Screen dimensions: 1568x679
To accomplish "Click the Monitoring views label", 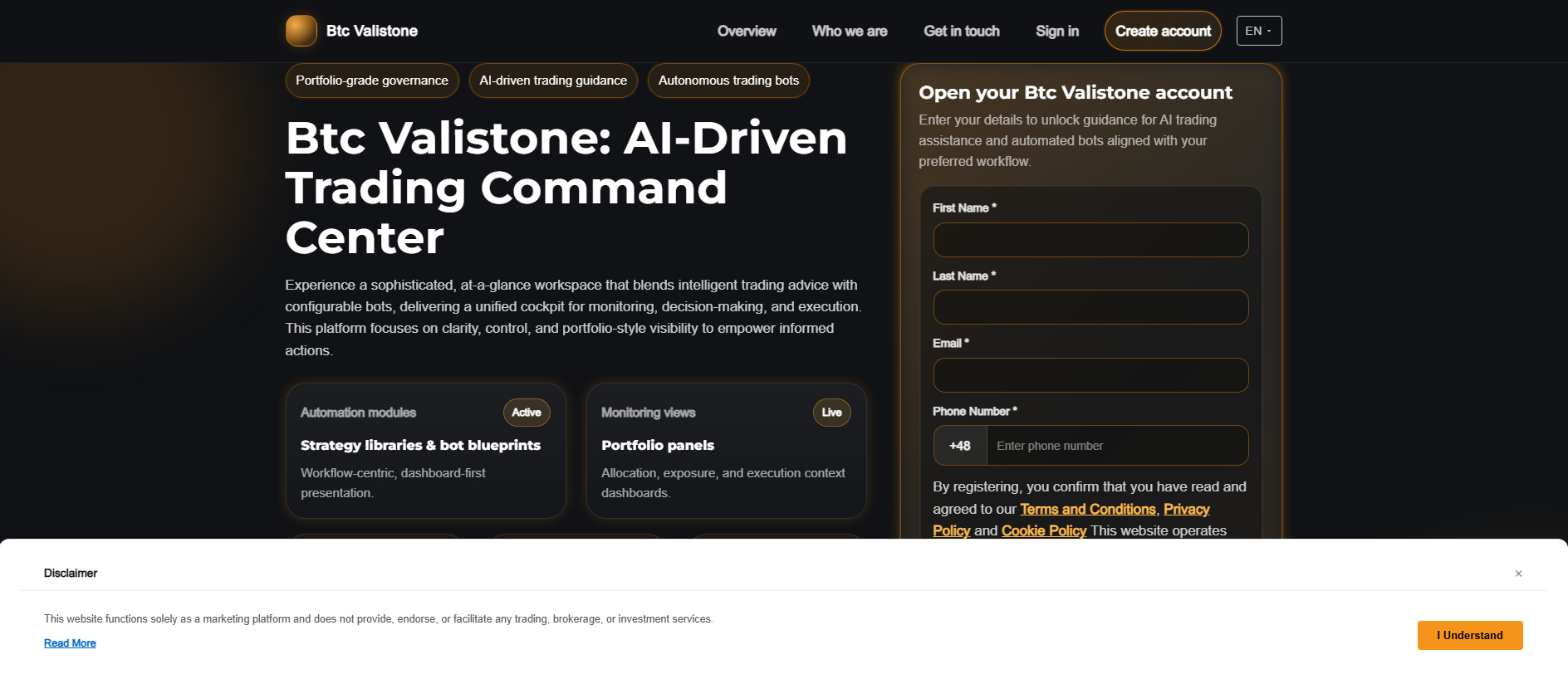I will pos(649,413).
